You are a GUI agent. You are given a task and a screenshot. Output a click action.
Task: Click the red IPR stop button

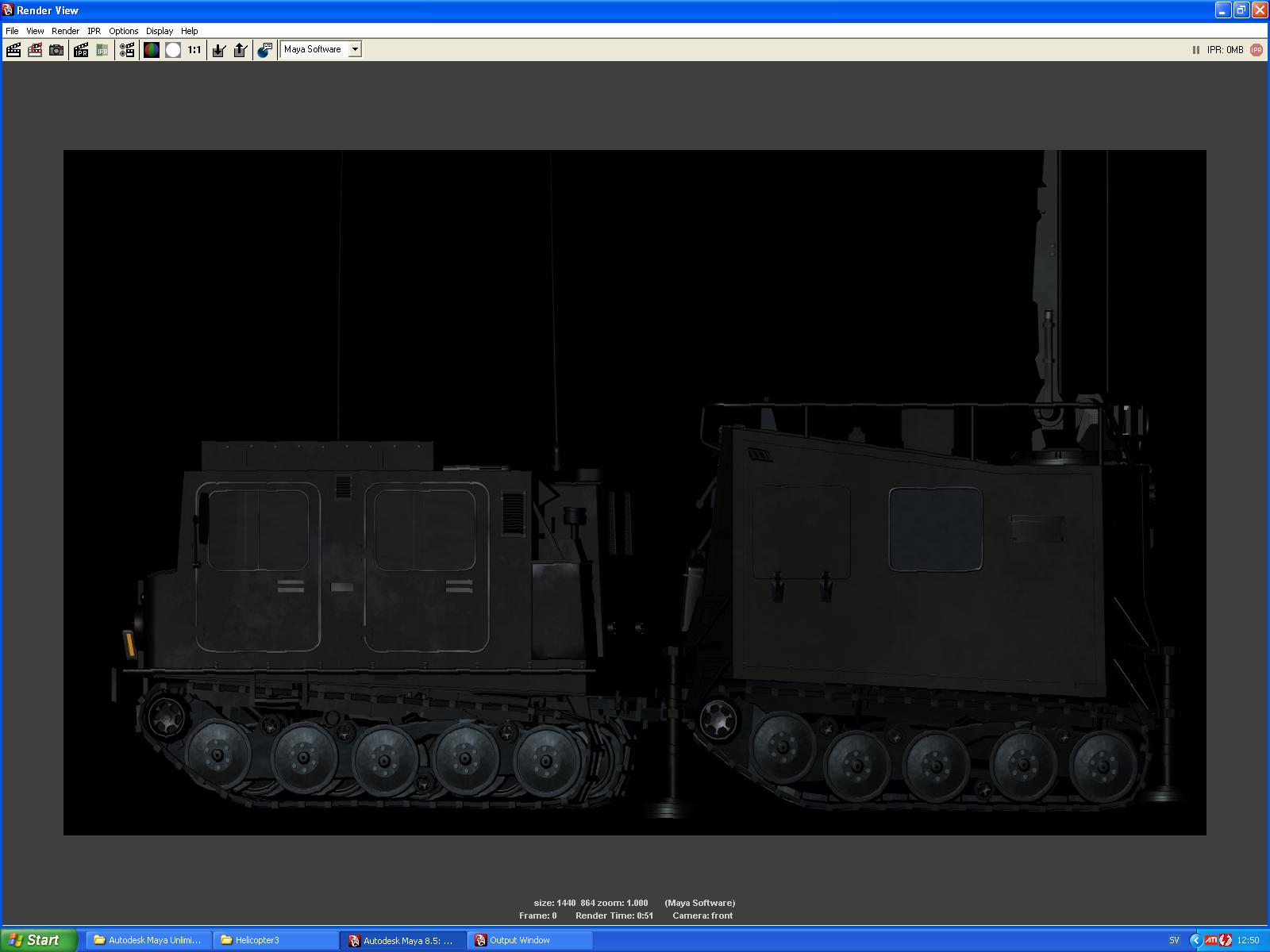[1256, 50]
